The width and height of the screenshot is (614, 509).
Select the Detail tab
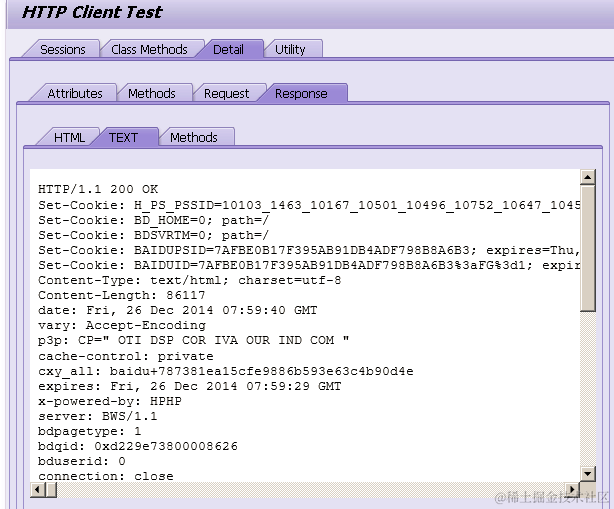[x=228, y=49]
